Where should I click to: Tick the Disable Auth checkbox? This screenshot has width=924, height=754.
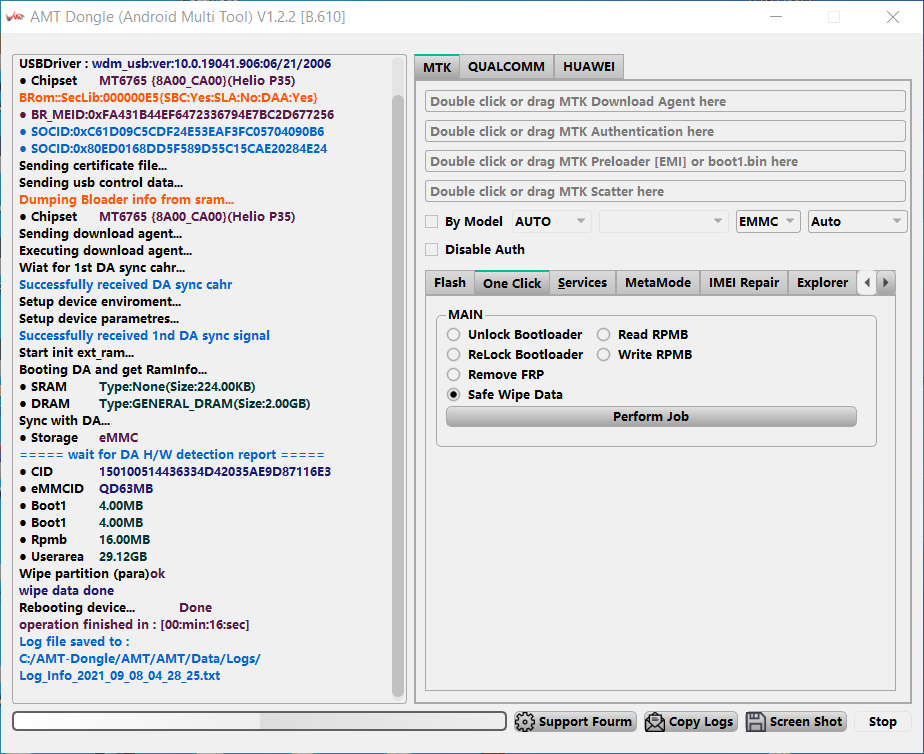[x=431, y=249]
